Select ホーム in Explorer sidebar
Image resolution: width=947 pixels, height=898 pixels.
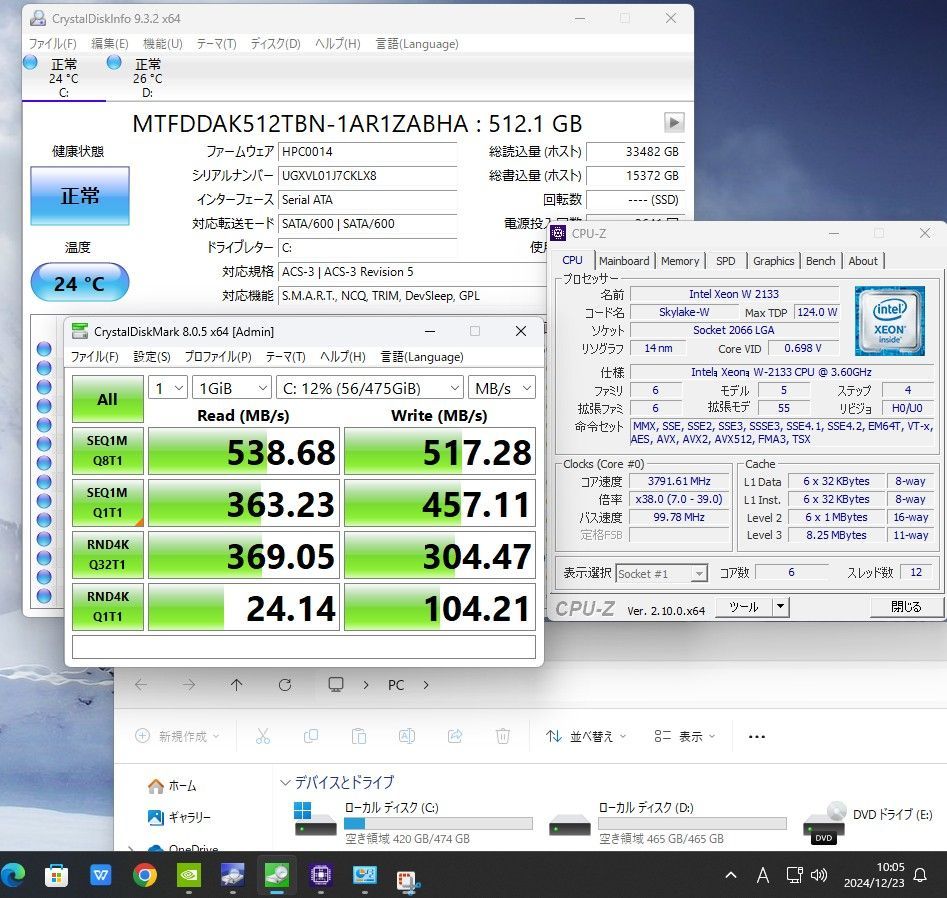tap(172, 786)
